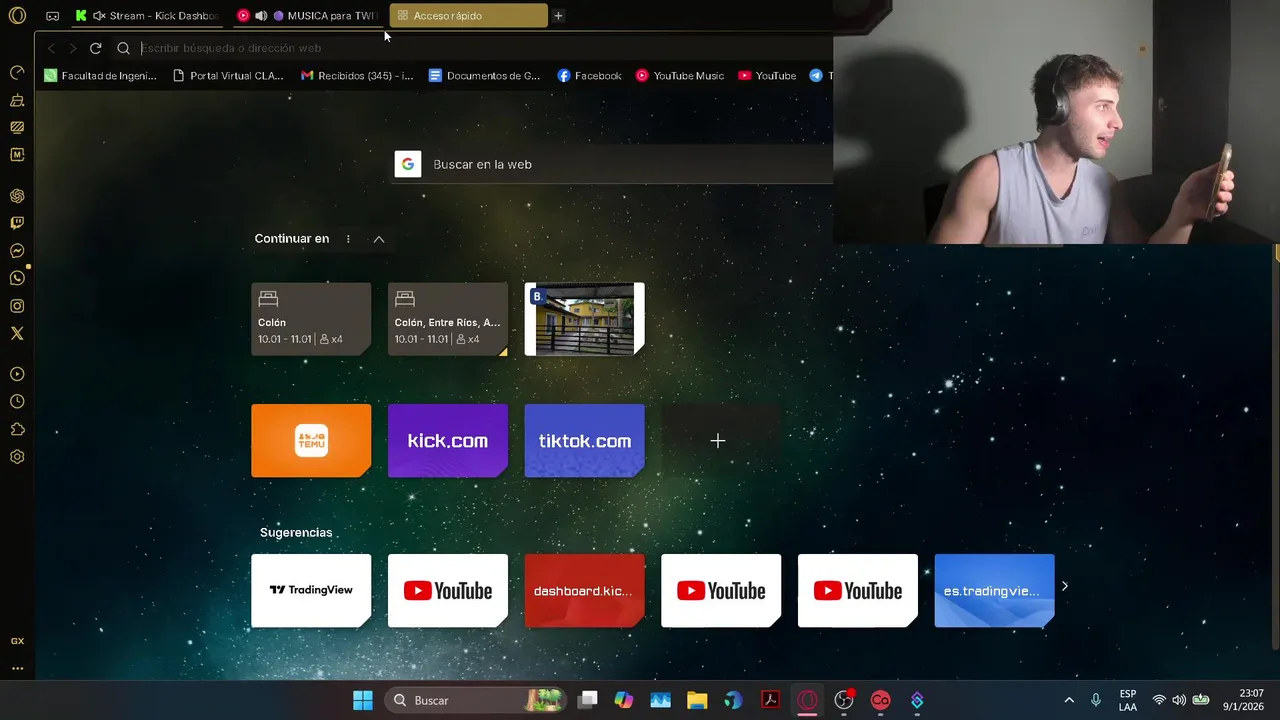This screenshot has width=1280, height=720.
Task: Open File Explorer from taskbar
Action: [x=697, y=700]
